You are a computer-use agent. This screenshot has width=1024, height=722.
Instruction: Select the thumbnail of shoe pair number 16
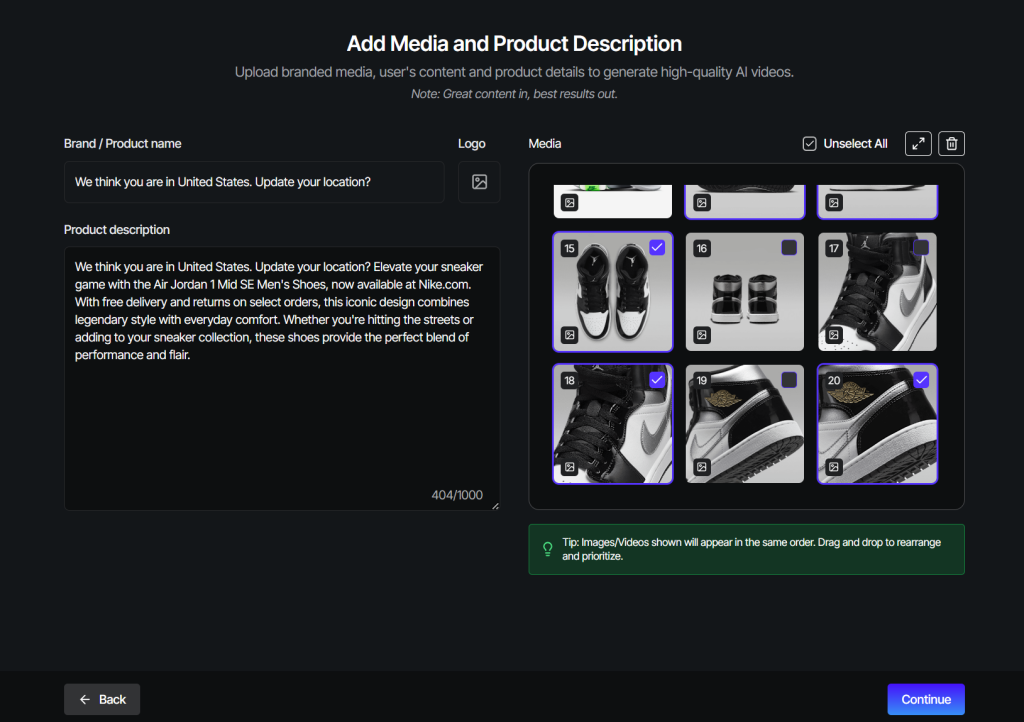744,292
